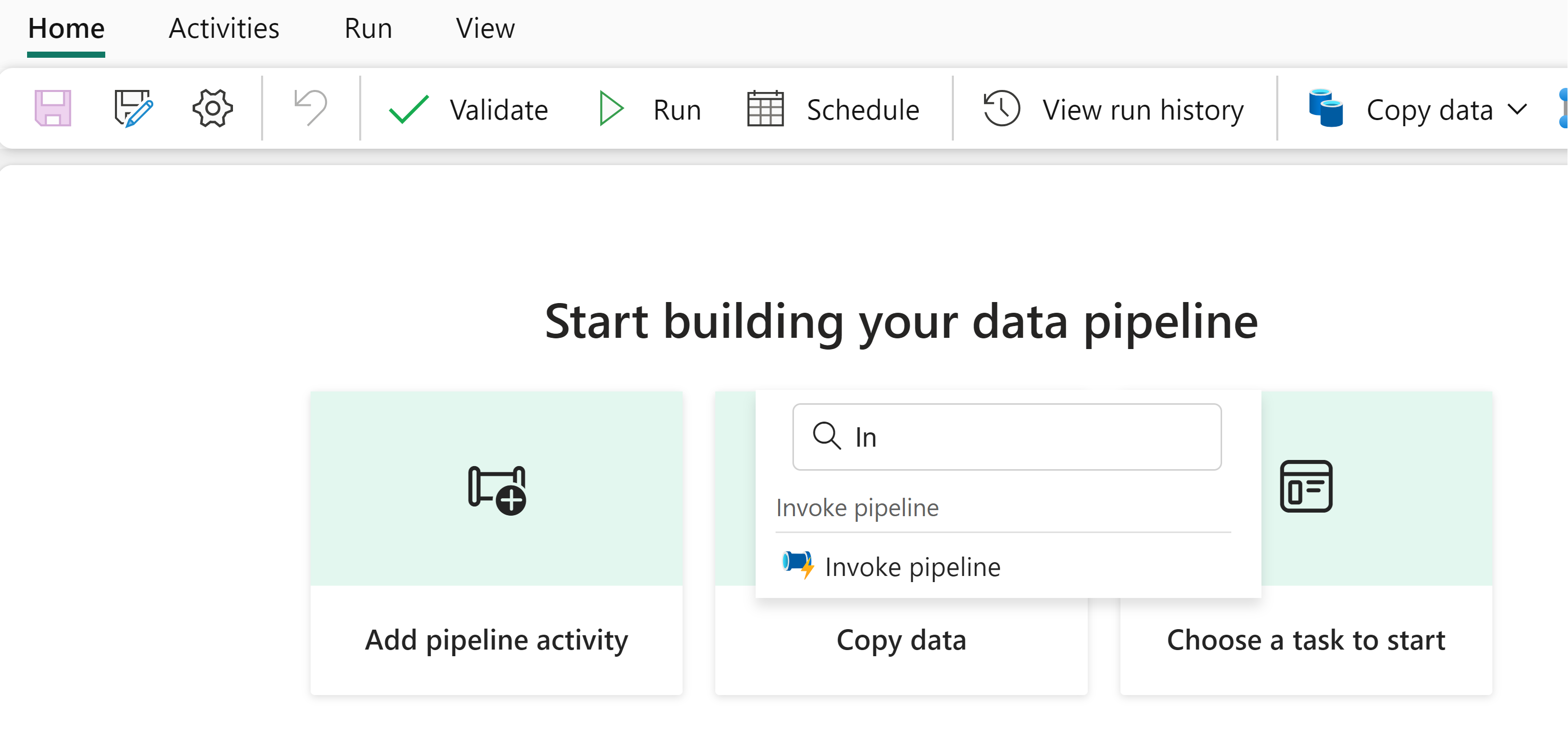
Task: Click the green Run play icon
Action: point(611,109)
